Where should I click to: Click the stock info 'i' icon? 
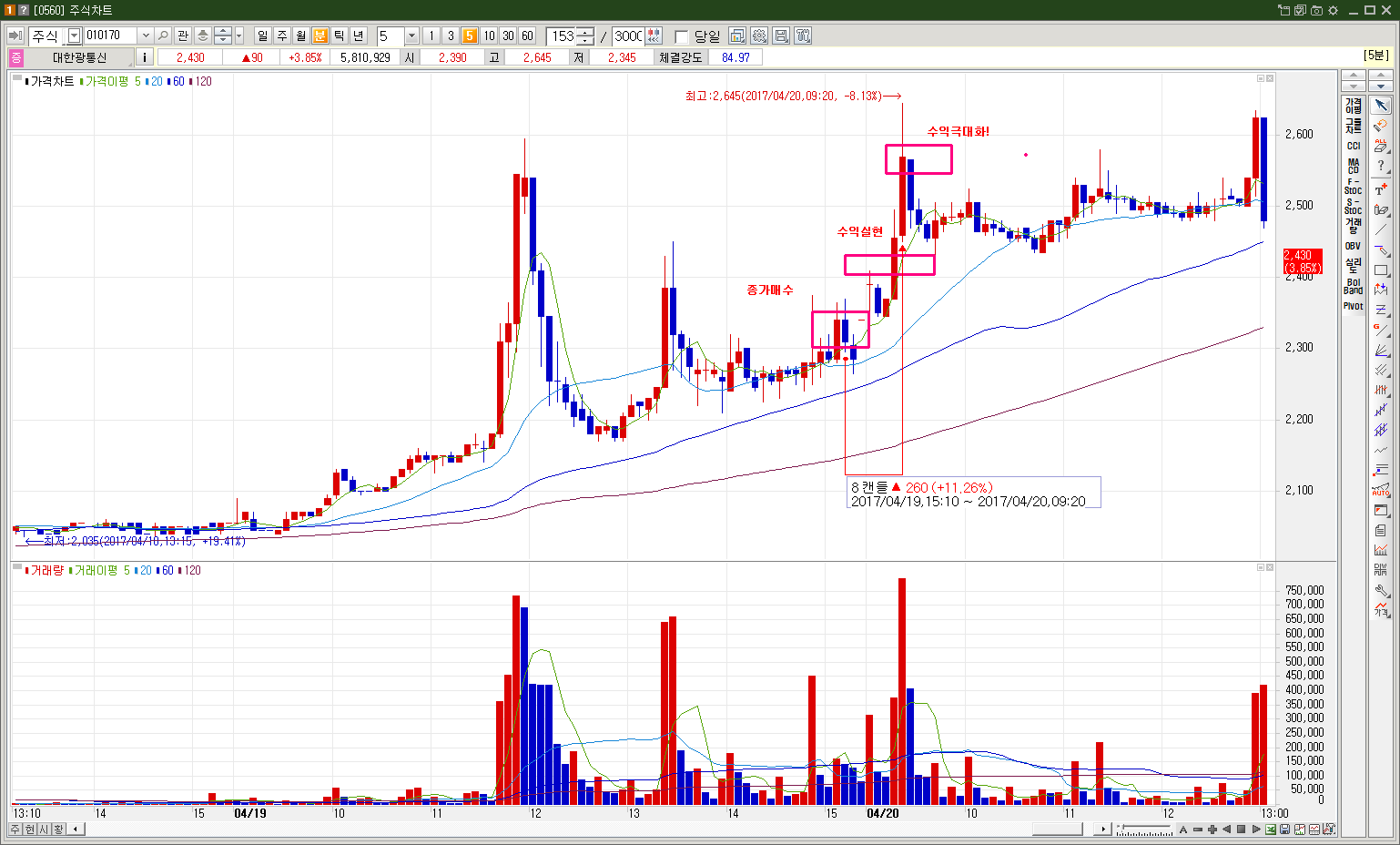pyautogui.click(x=145, y=57)
